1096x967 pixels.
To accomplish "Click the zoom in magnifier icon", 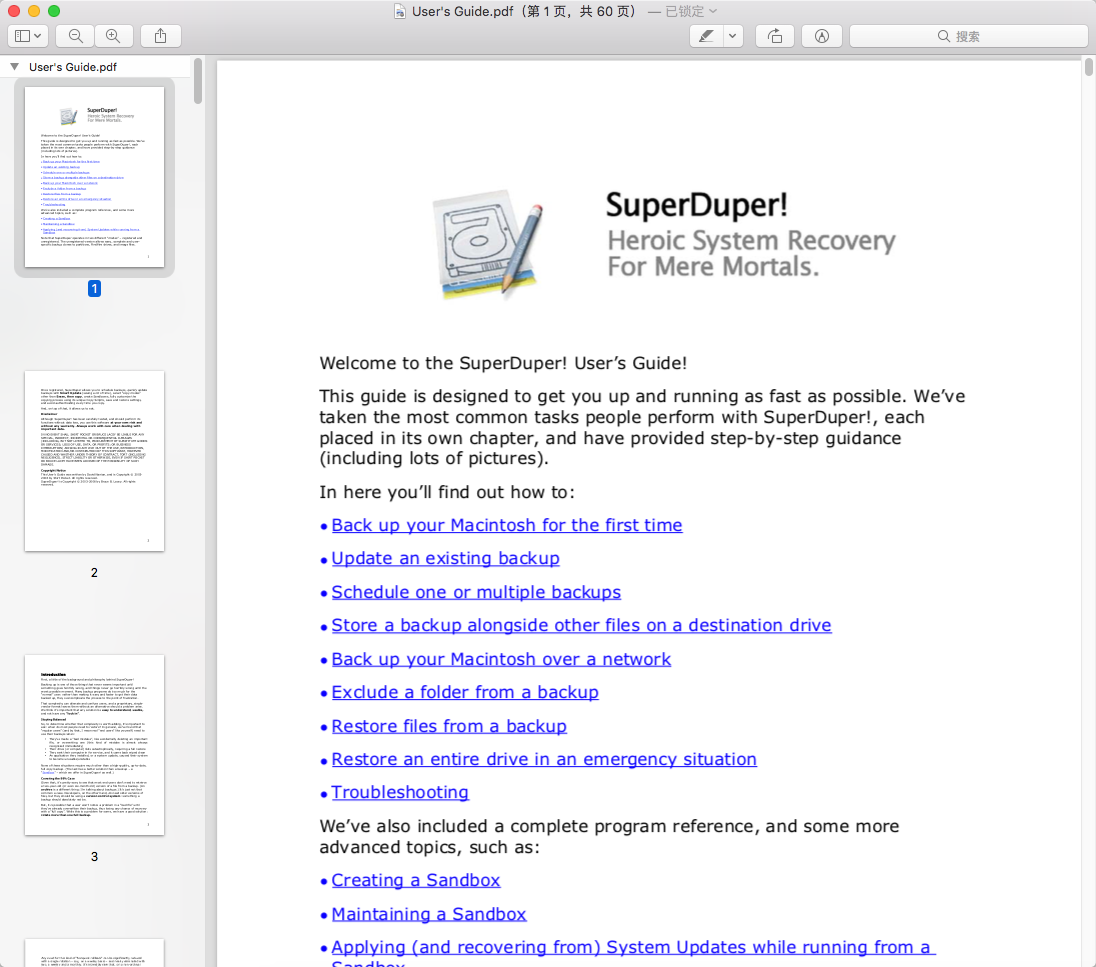I will [x=113, y=36].
